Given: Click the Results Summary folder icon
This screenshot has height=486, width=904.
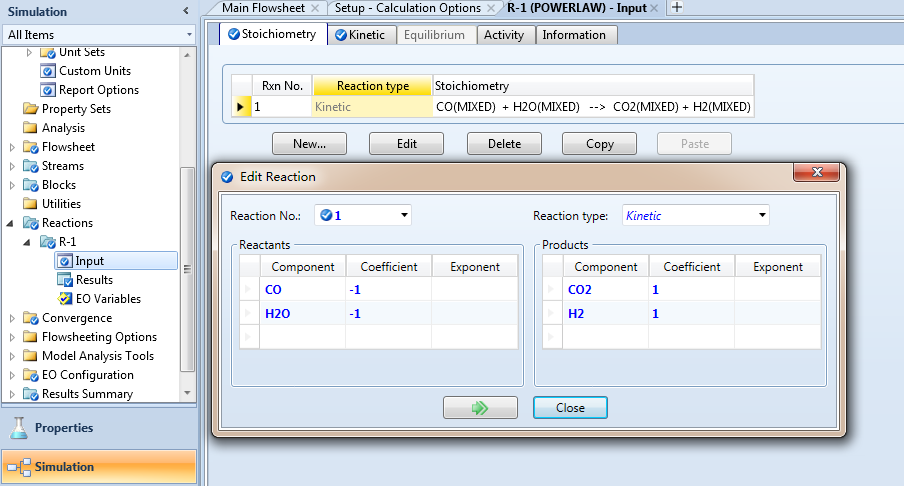Looking at the screenshot, I should click(30, 394).
